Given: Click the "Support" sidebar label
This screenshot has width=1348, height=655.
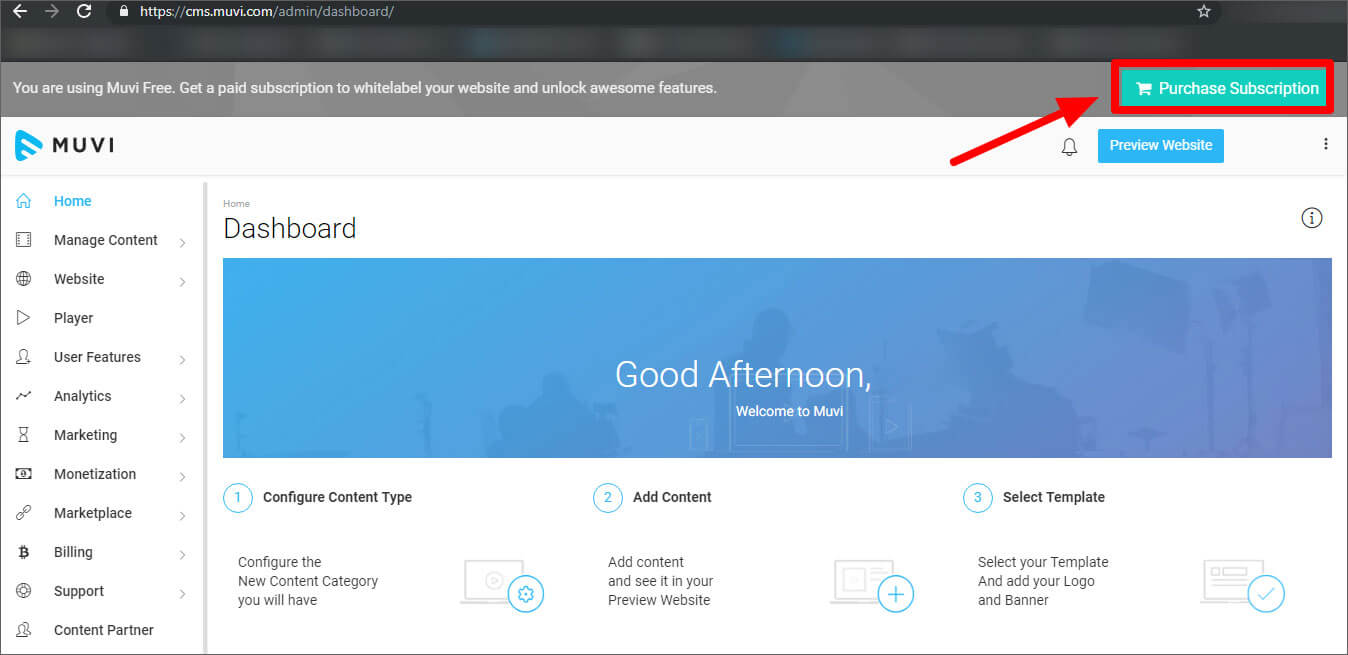Looking at the screenshot, I should click(x=79, y=591).
